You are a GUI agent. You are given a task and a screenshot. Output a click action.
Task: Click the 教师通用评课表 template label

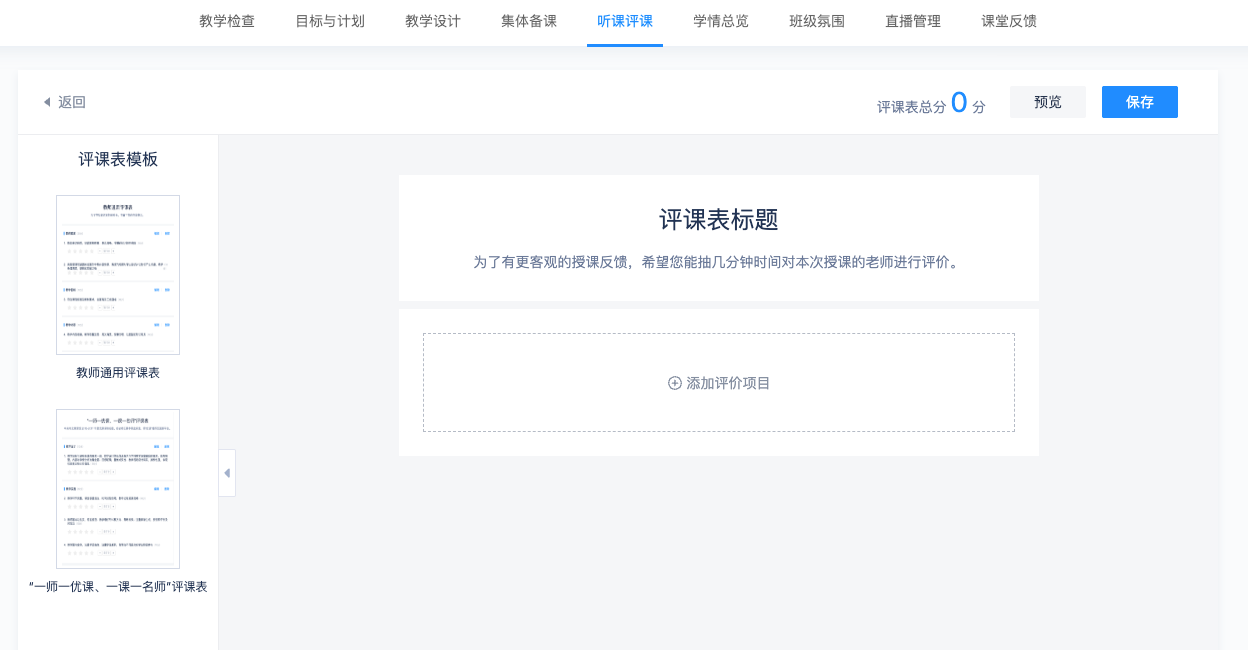tap(118, 373)
